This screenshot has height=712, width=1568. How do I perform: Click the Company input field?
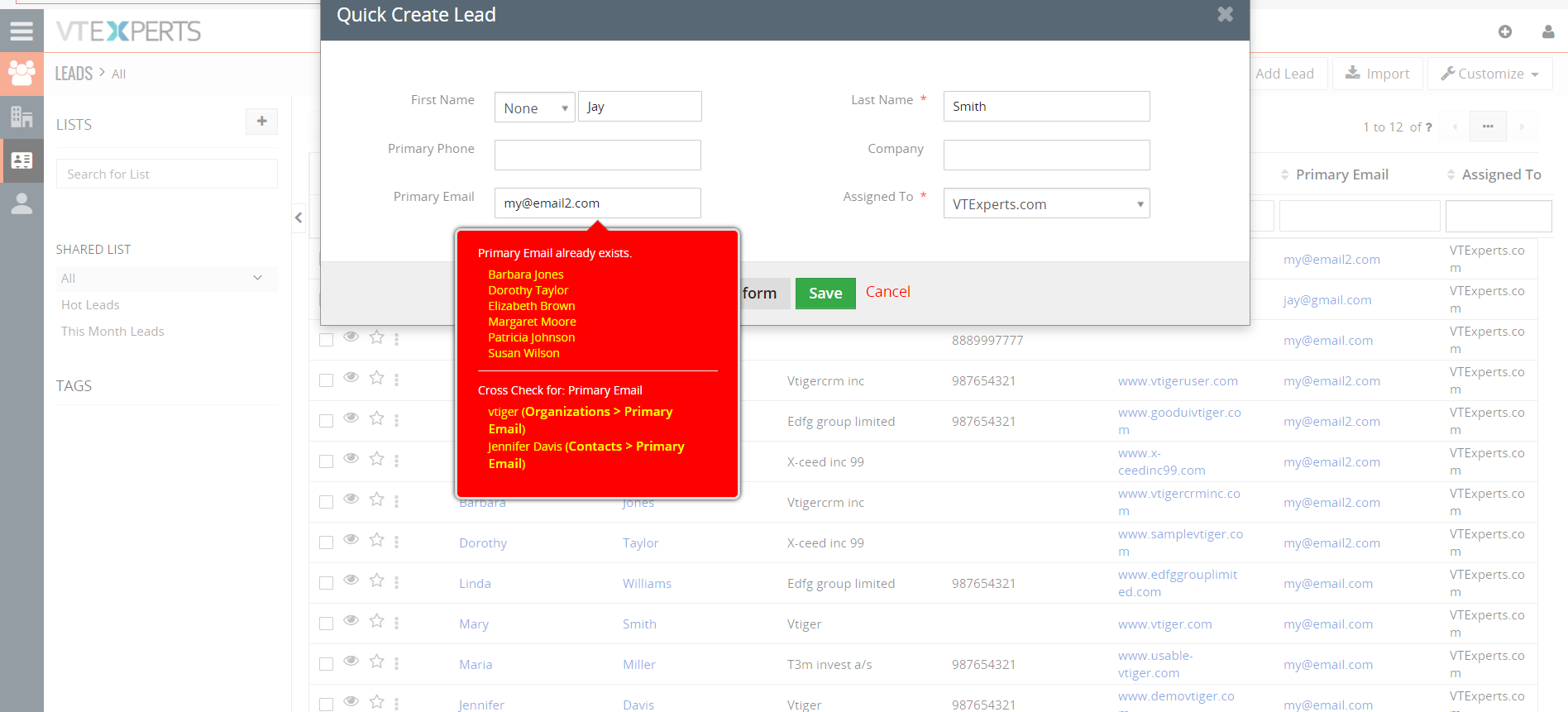pyautogui.click(x=1046, y=155)
